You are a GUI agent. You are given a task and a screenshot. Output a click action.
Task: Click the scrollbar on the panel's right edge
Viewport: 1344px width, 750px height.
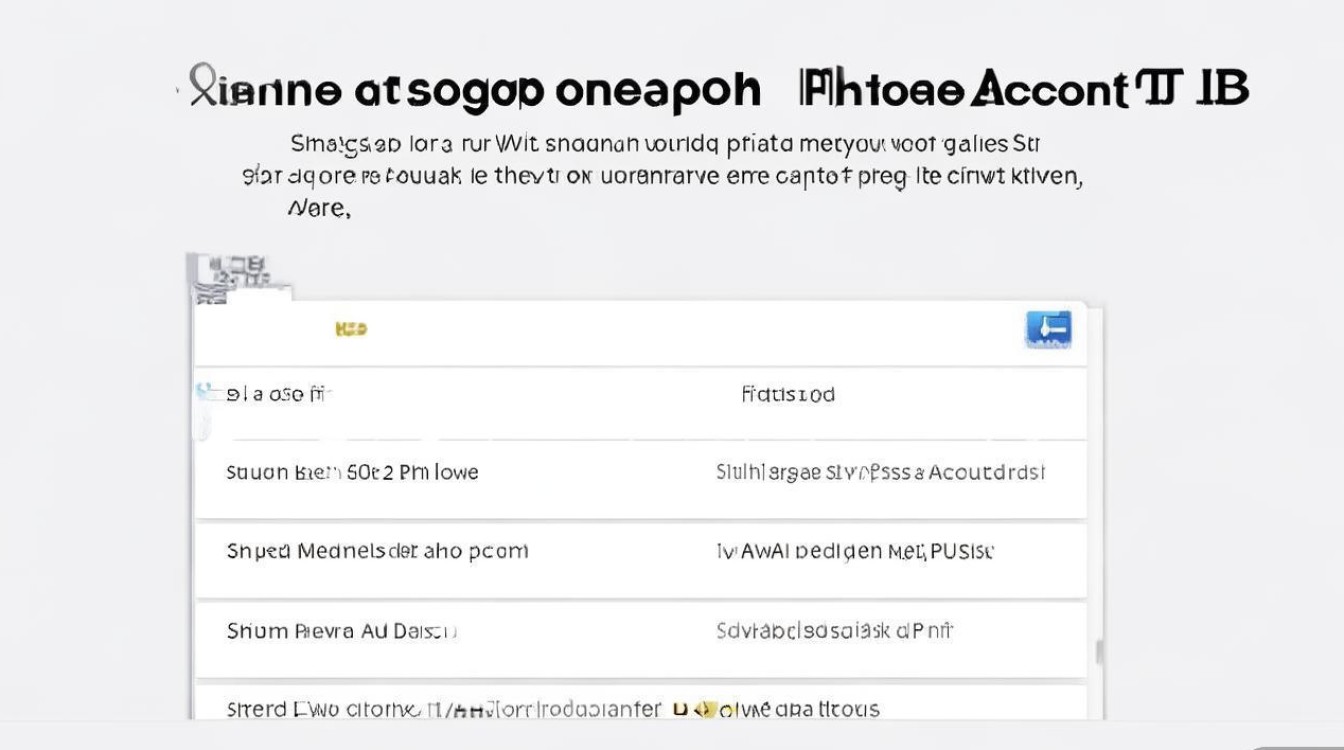coord(1100,652)
